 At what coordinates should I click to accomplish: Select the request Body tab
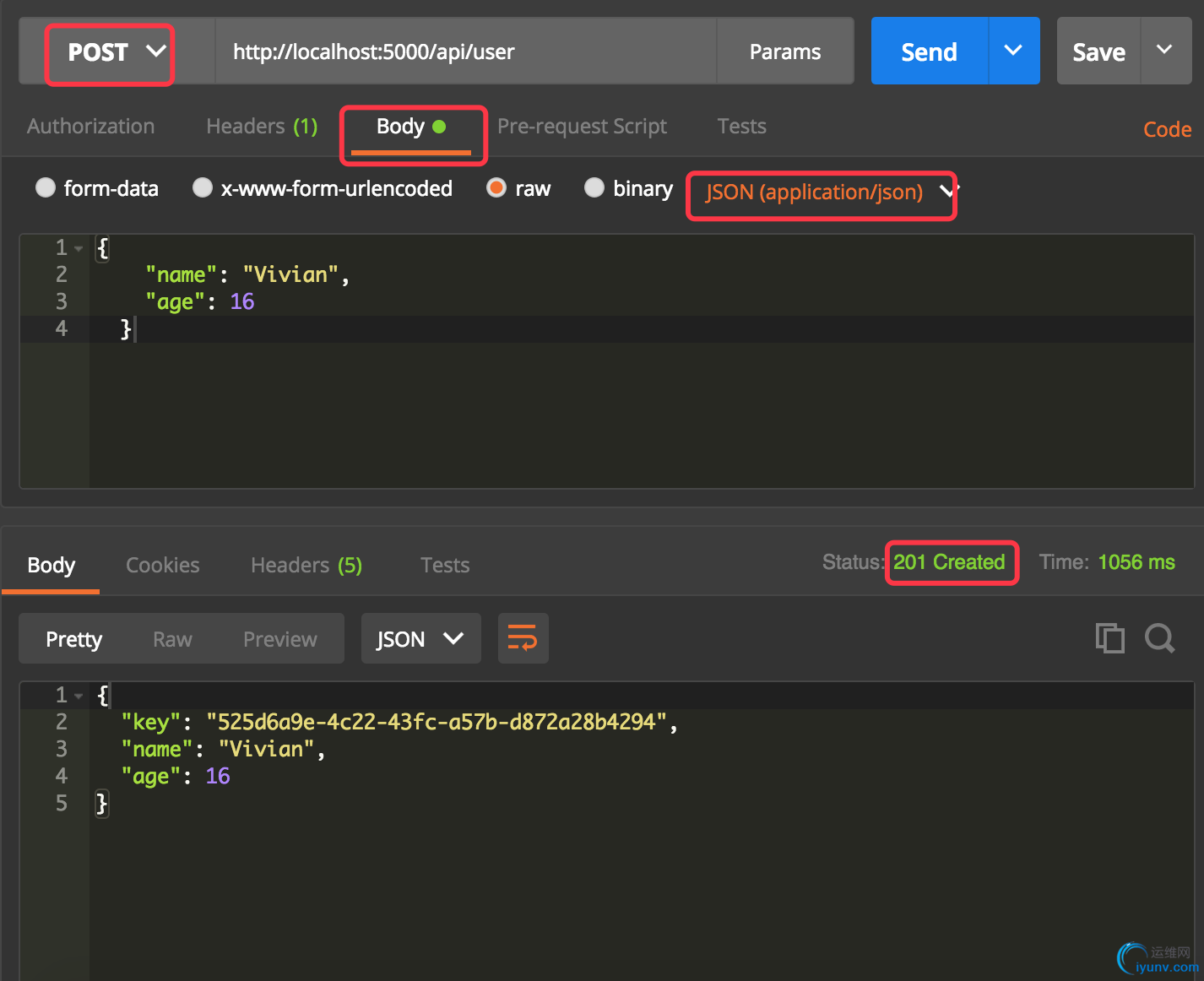tap(411, 127)
